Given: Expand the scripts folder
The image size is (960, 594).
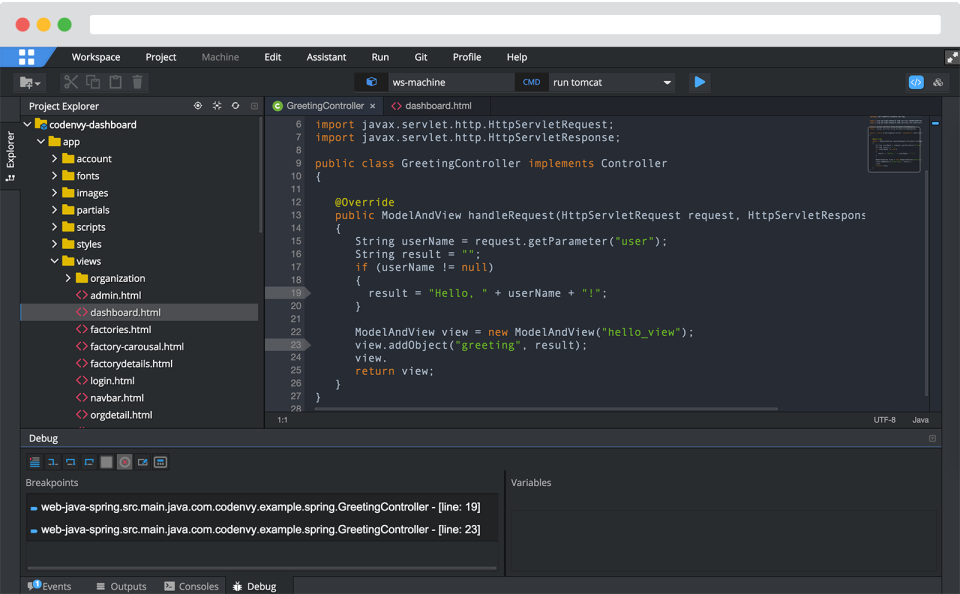Looking at the screenshot, I should pyautogui.click(x=54, y=227).
